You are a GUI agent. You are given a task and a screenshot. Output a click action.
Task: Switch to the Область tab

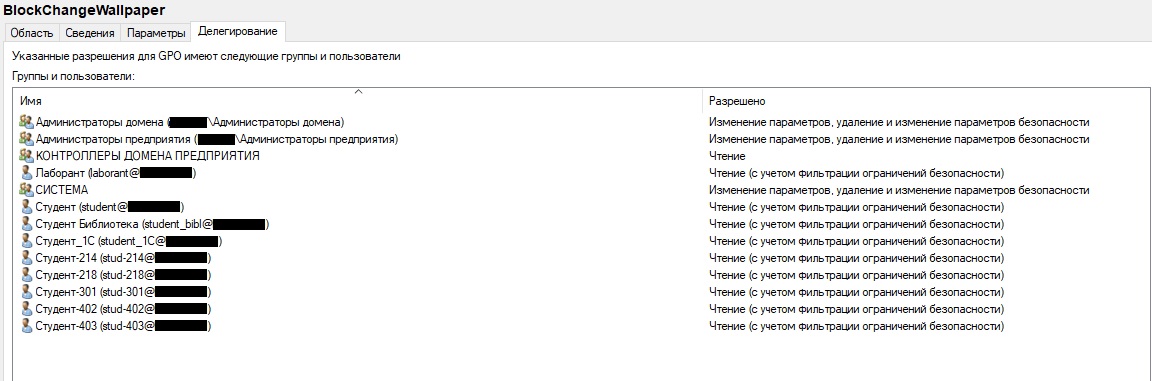(32, 33)
